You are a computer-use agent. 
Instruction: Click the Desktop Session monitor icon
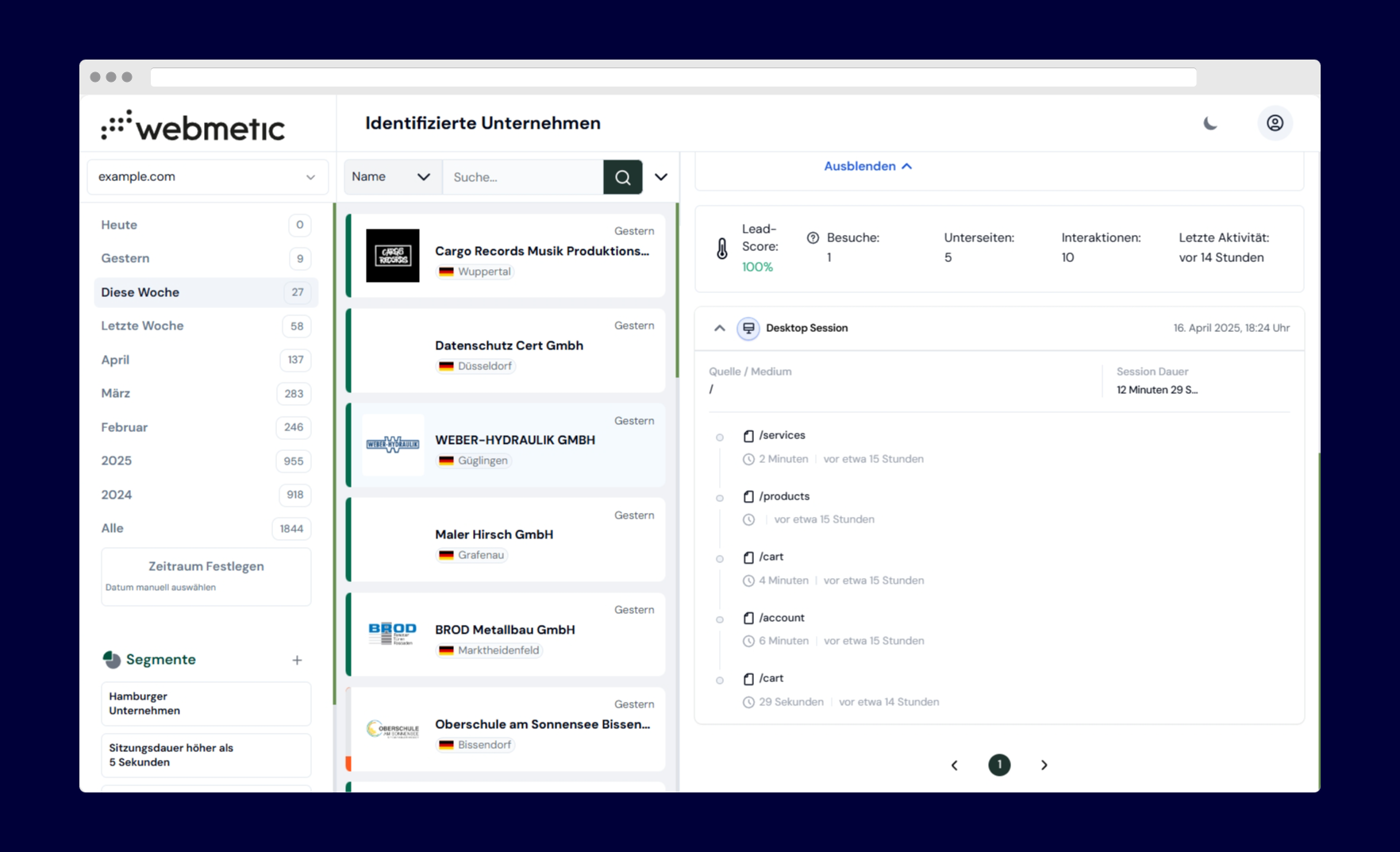[748, 328]
